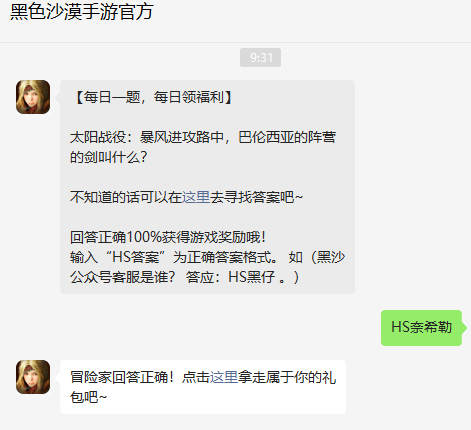Open the avatar next to the correct-answer reply
The image size is (471, 430).
click(x=33, y=377)
